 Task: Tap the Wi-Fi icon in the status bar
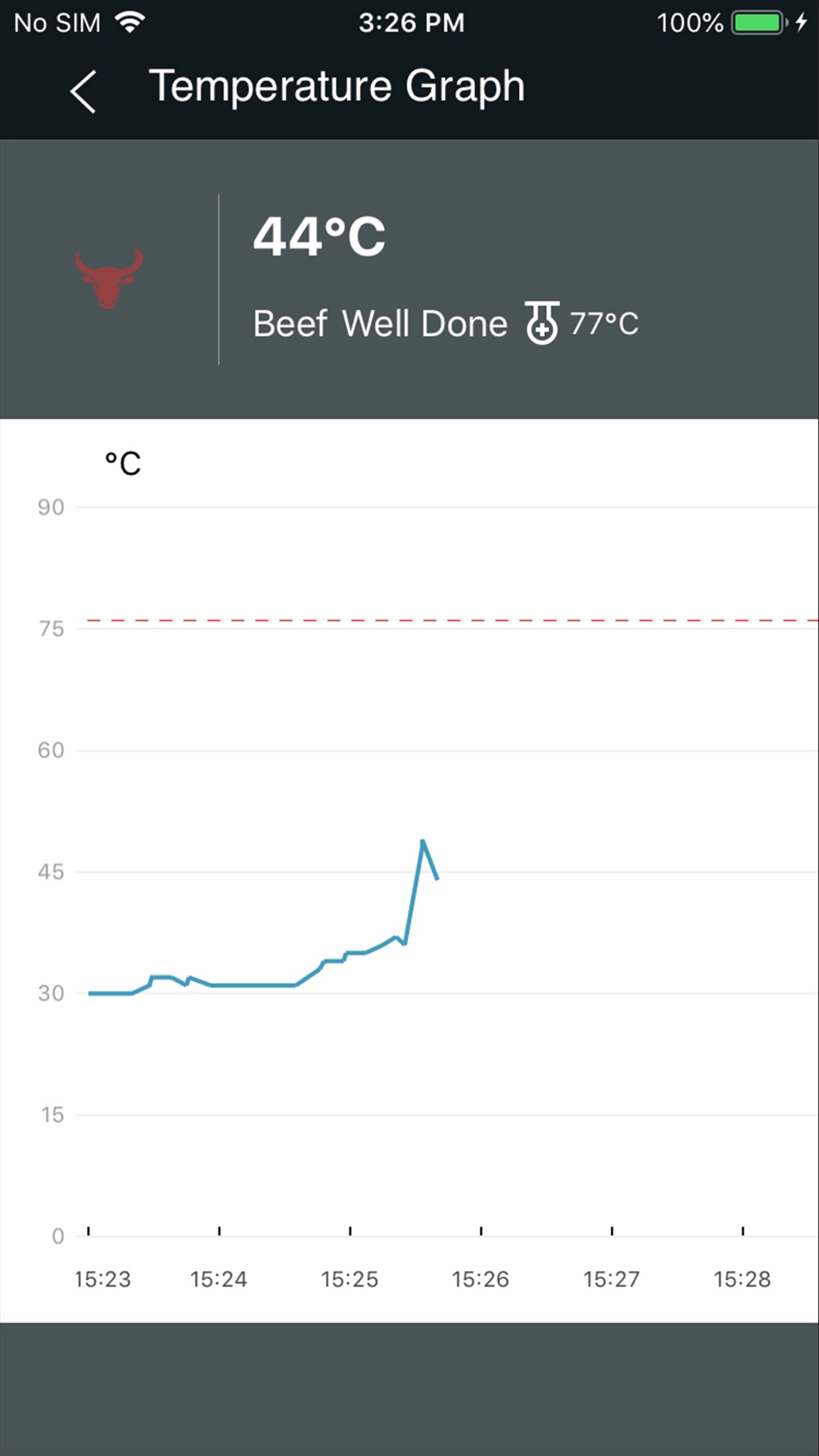(129, 22)
